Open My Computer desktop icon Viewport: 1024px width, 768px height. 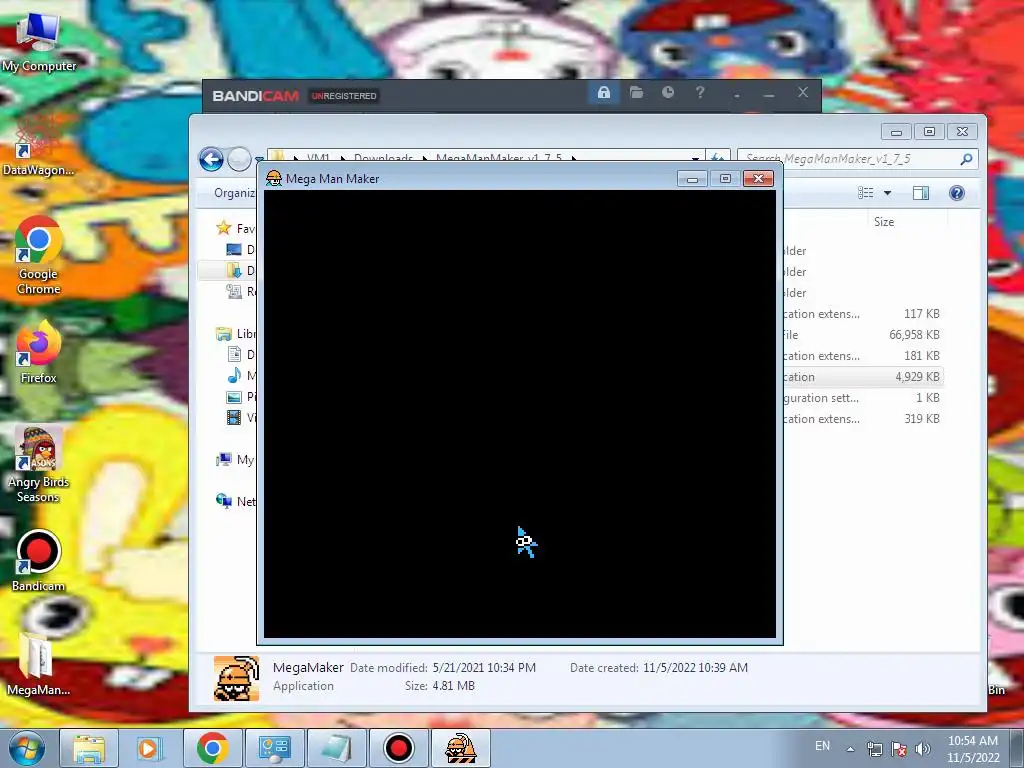[39, 40]
